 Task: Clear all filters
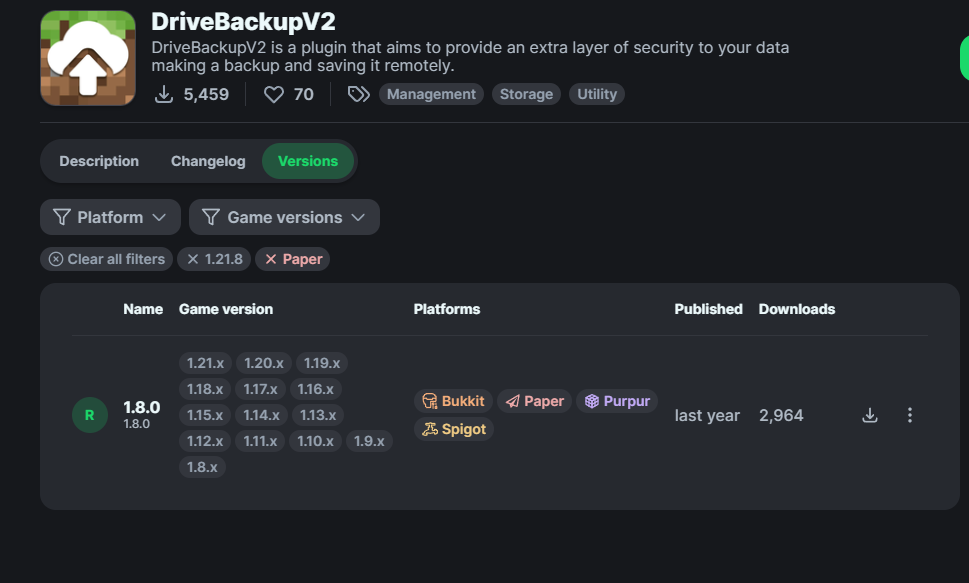(x=106, y=259)
